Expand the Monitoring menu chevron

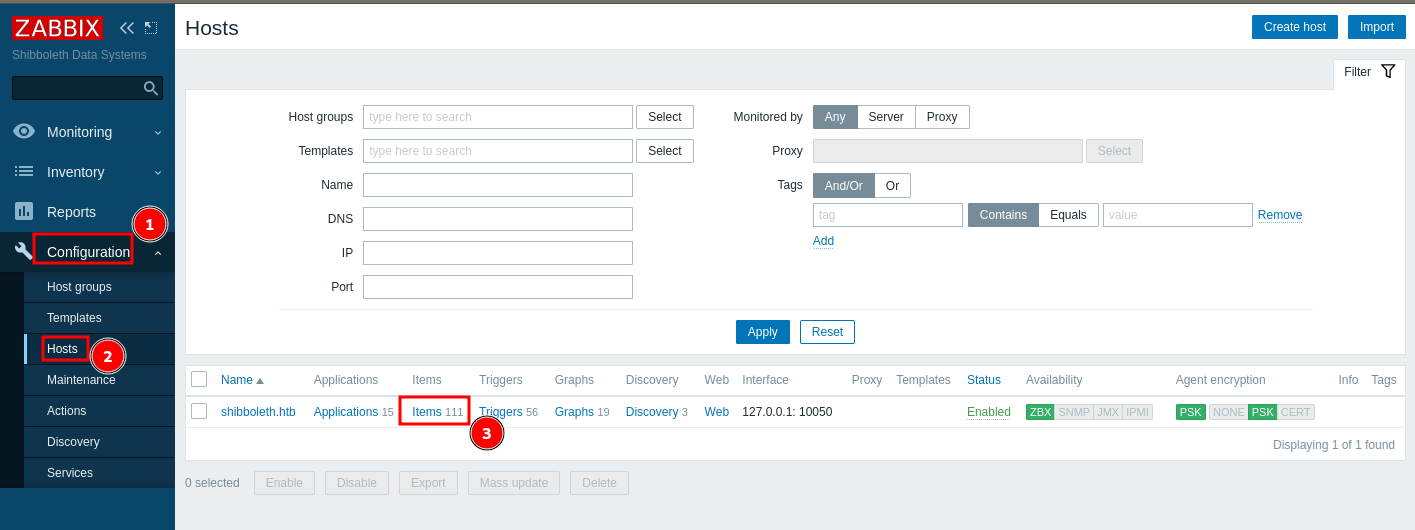tap(157, 132)
